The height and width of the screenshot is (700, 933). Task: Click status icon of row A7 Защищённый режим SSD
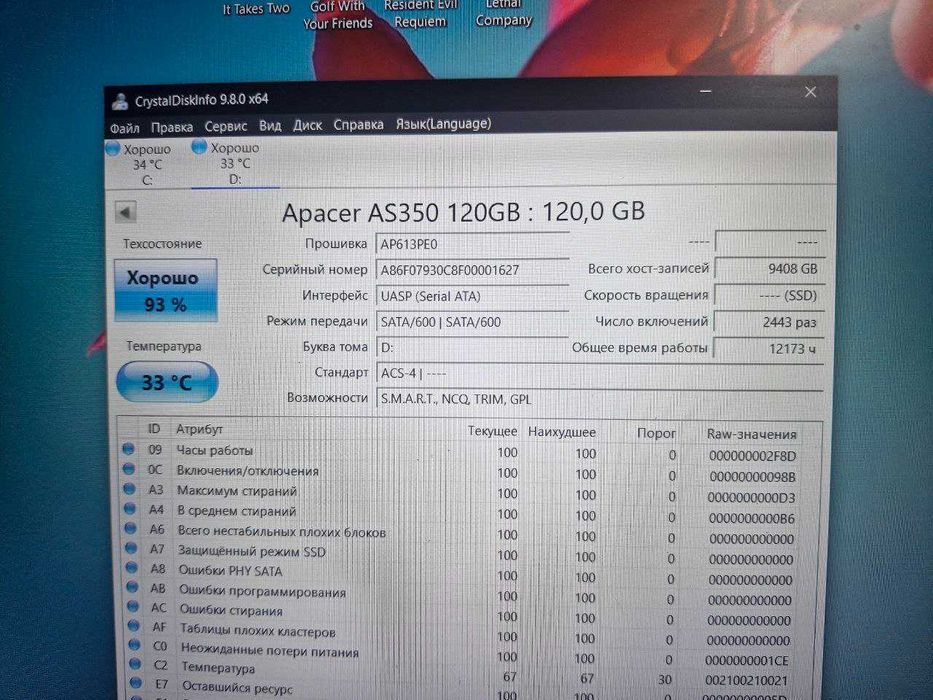(132, 548)
